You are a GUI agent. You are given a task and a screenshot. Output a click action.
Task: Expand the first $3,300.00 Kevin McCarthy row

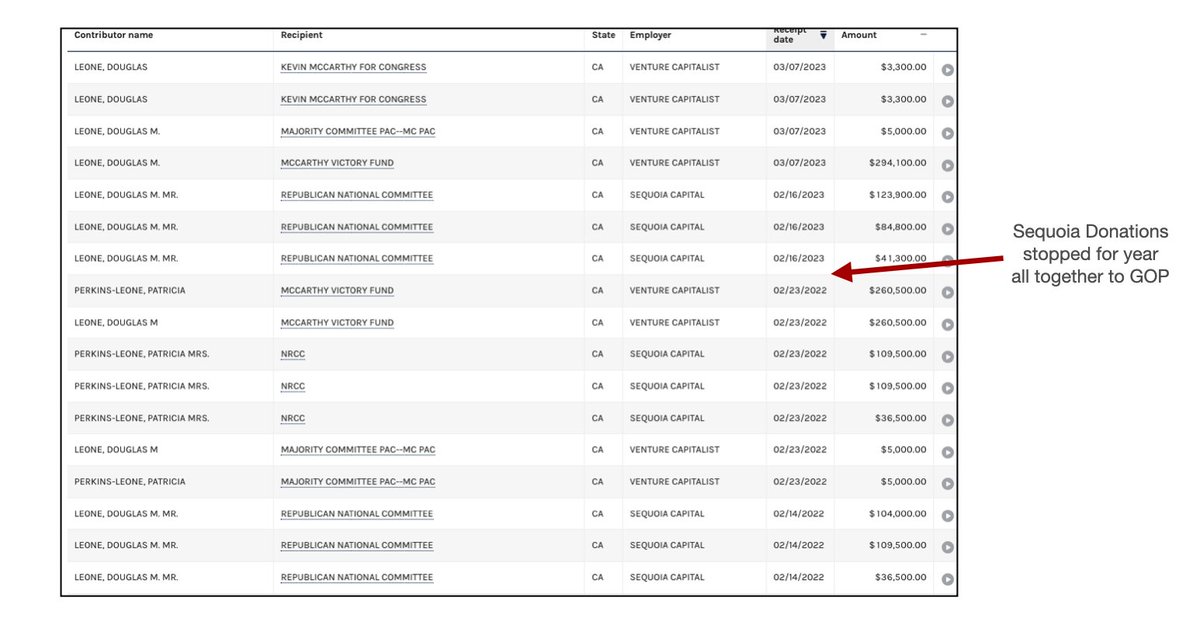coord(947,70)
